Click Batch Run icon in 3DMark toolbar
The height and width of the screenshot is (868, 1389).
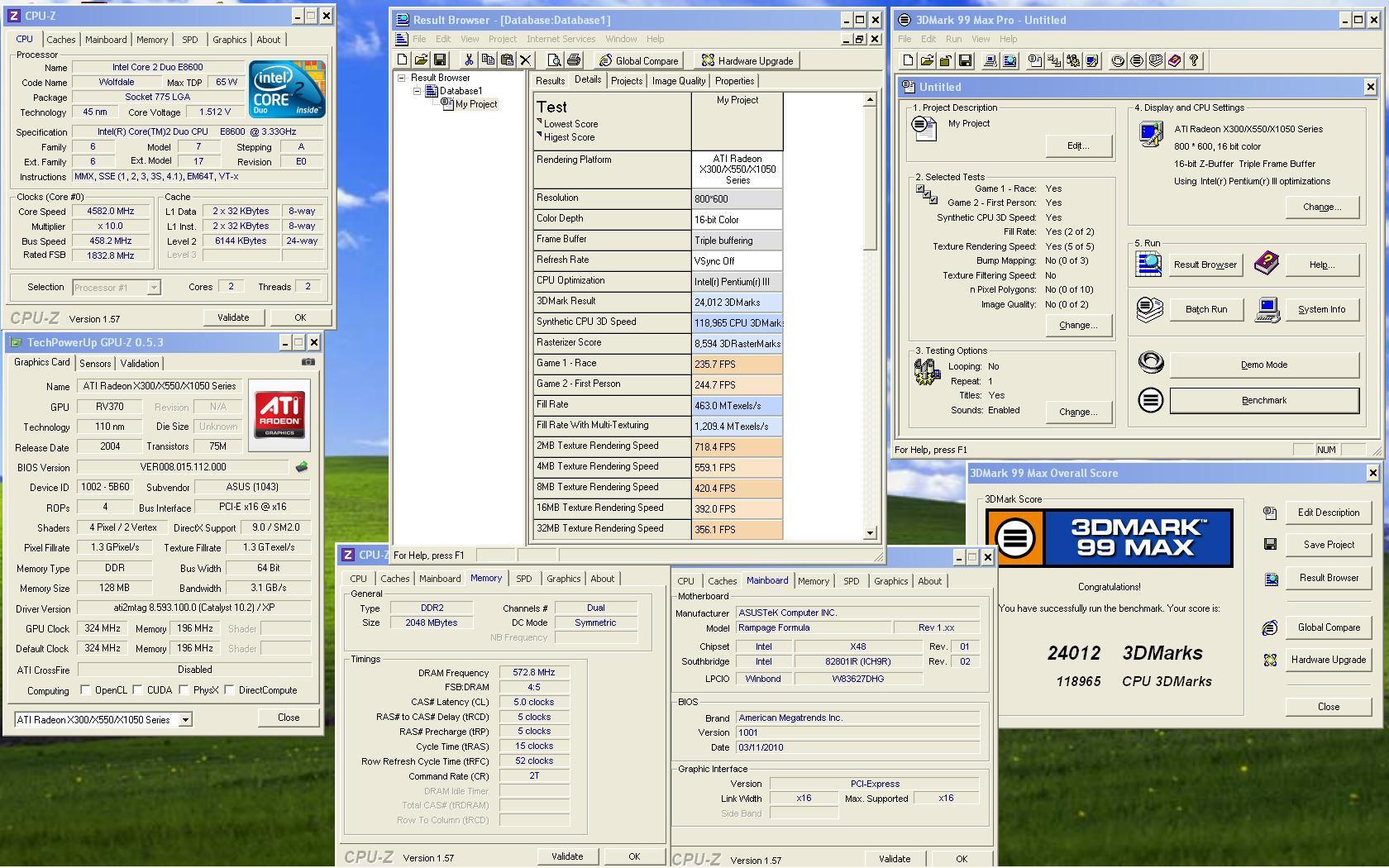click(1156, 60)
